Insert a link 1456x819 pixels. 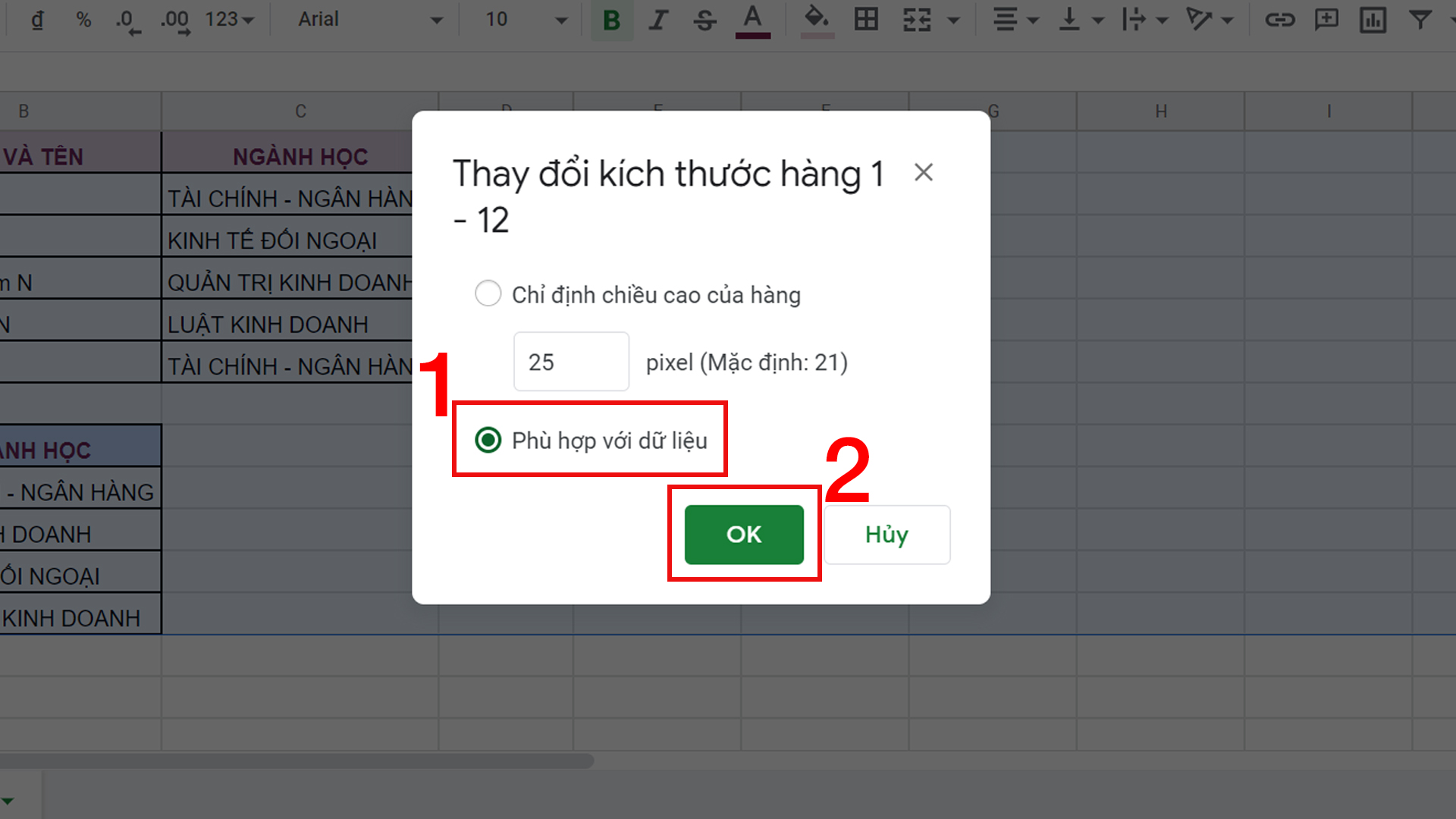click(1280, 20)
